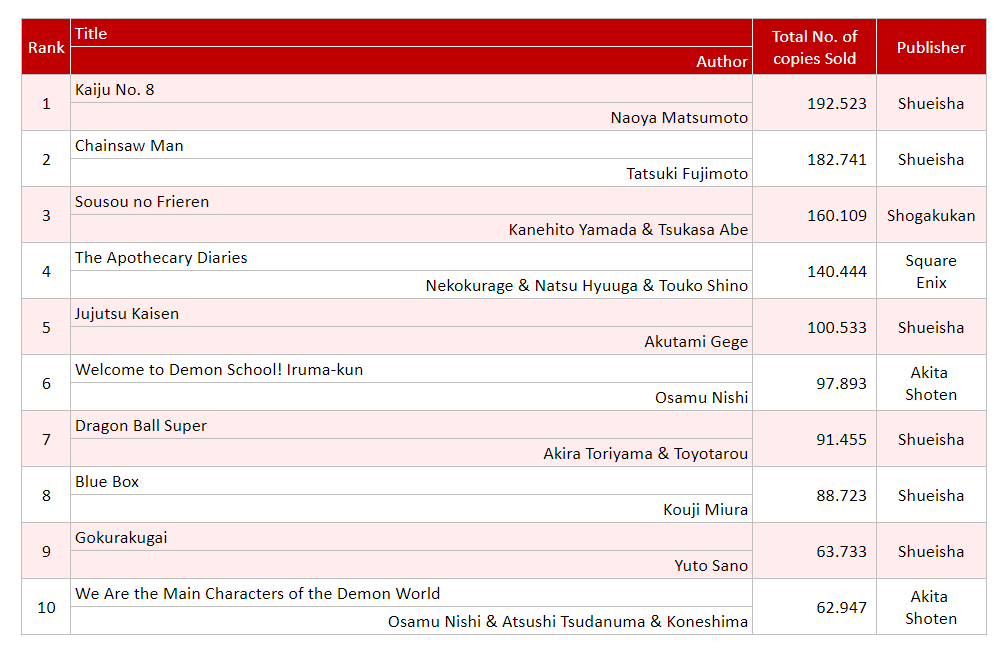
Task: Click Shueisha in the Gokurakugai row
Action: [x=931, y=552]
